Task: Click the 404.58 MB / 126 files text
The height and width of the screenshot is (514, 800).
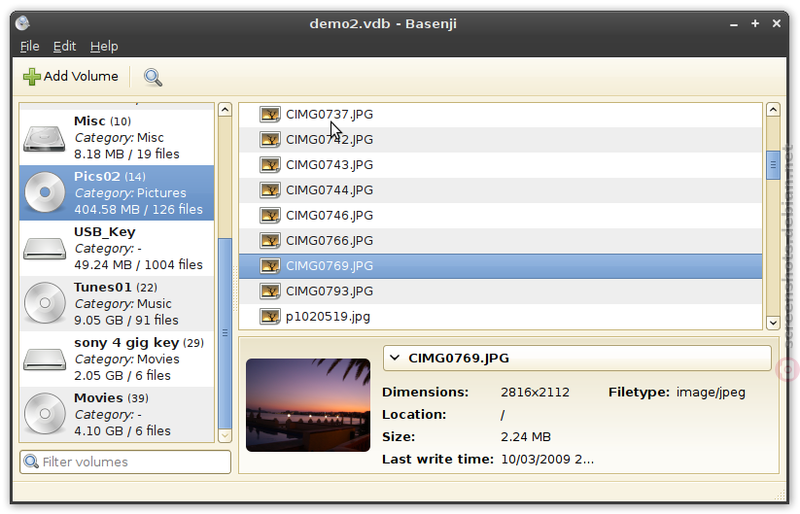Action: (x=138, y=209)
